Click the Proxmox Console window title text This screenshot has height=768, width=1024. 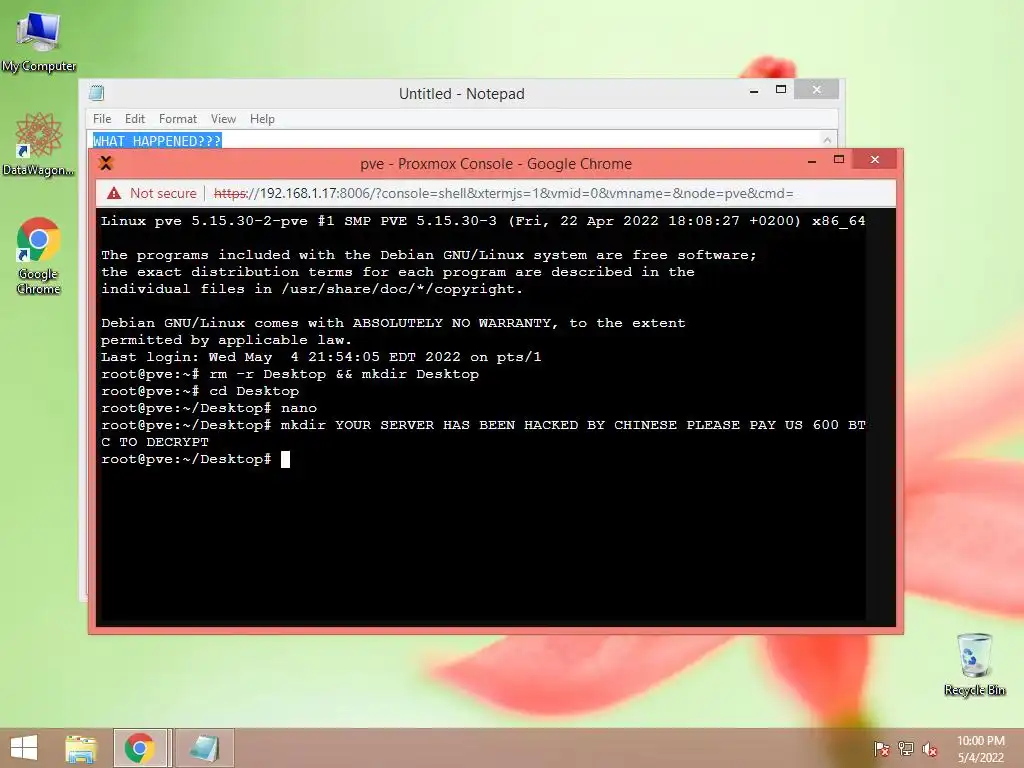click(496, 164)
